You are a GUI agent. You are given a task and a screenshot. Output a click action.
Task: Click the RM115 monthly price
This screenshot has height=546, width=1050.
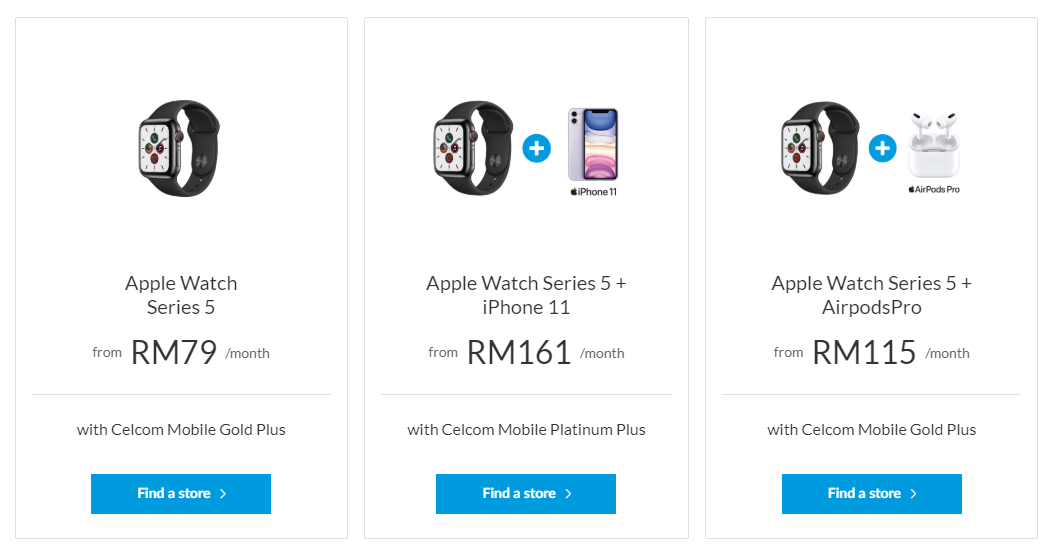[x=864, y=352]
